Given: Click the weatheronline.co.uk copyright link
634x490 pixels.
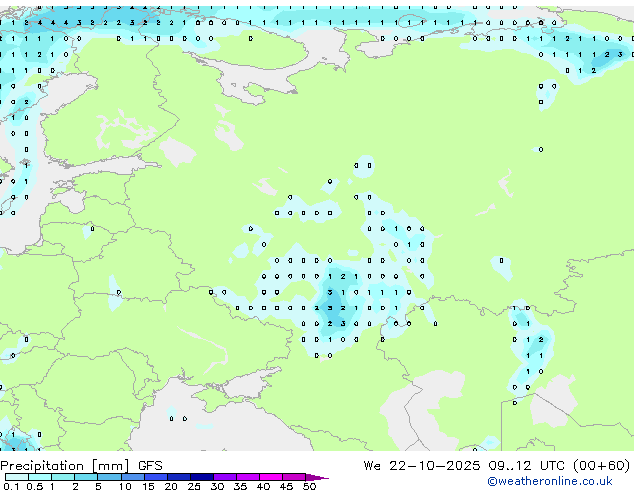Looking at the screenshot, I should pos(550,481).
